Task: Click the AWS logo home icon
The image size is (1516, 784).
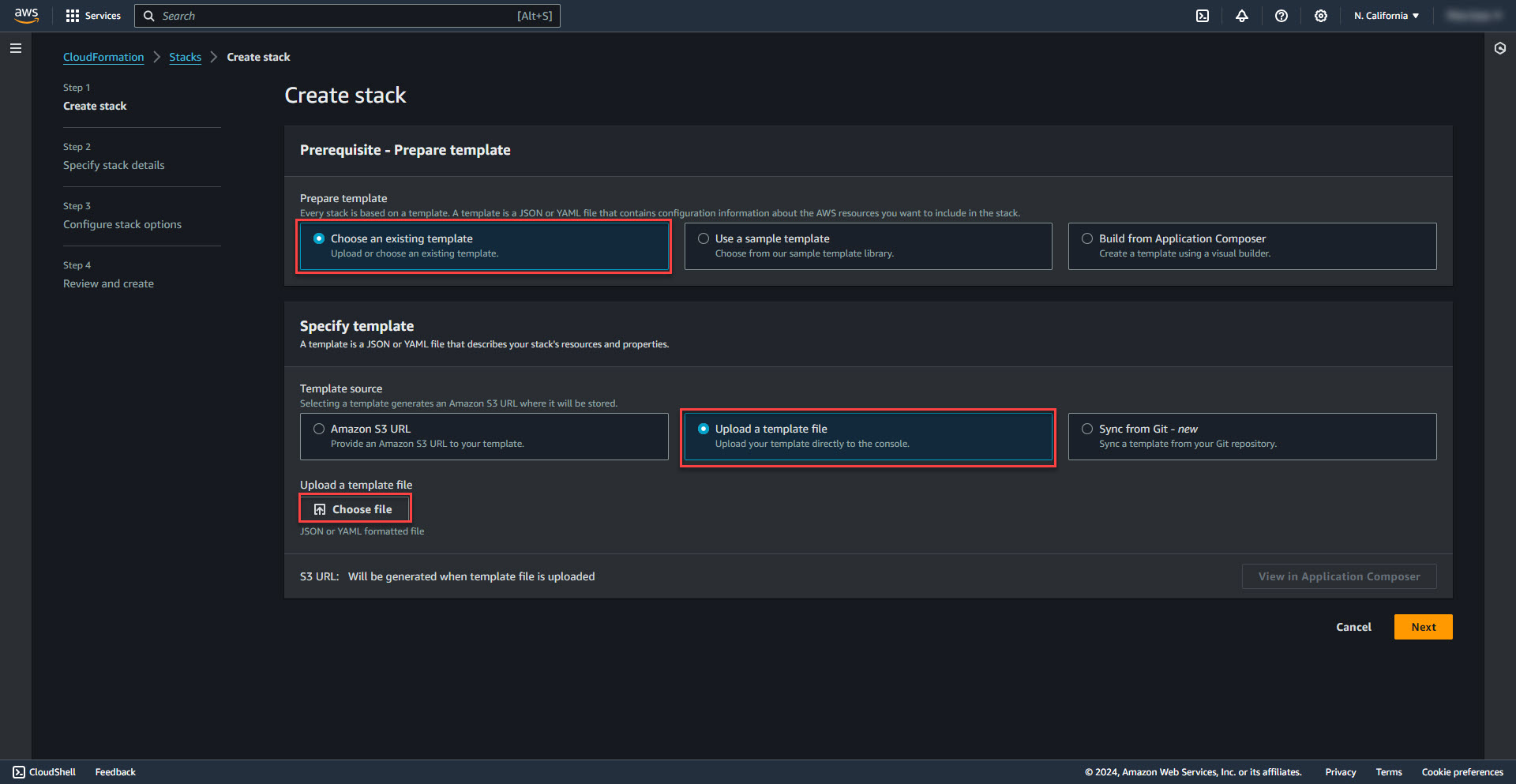Action: pyautogui.click(x=26, y=16)
